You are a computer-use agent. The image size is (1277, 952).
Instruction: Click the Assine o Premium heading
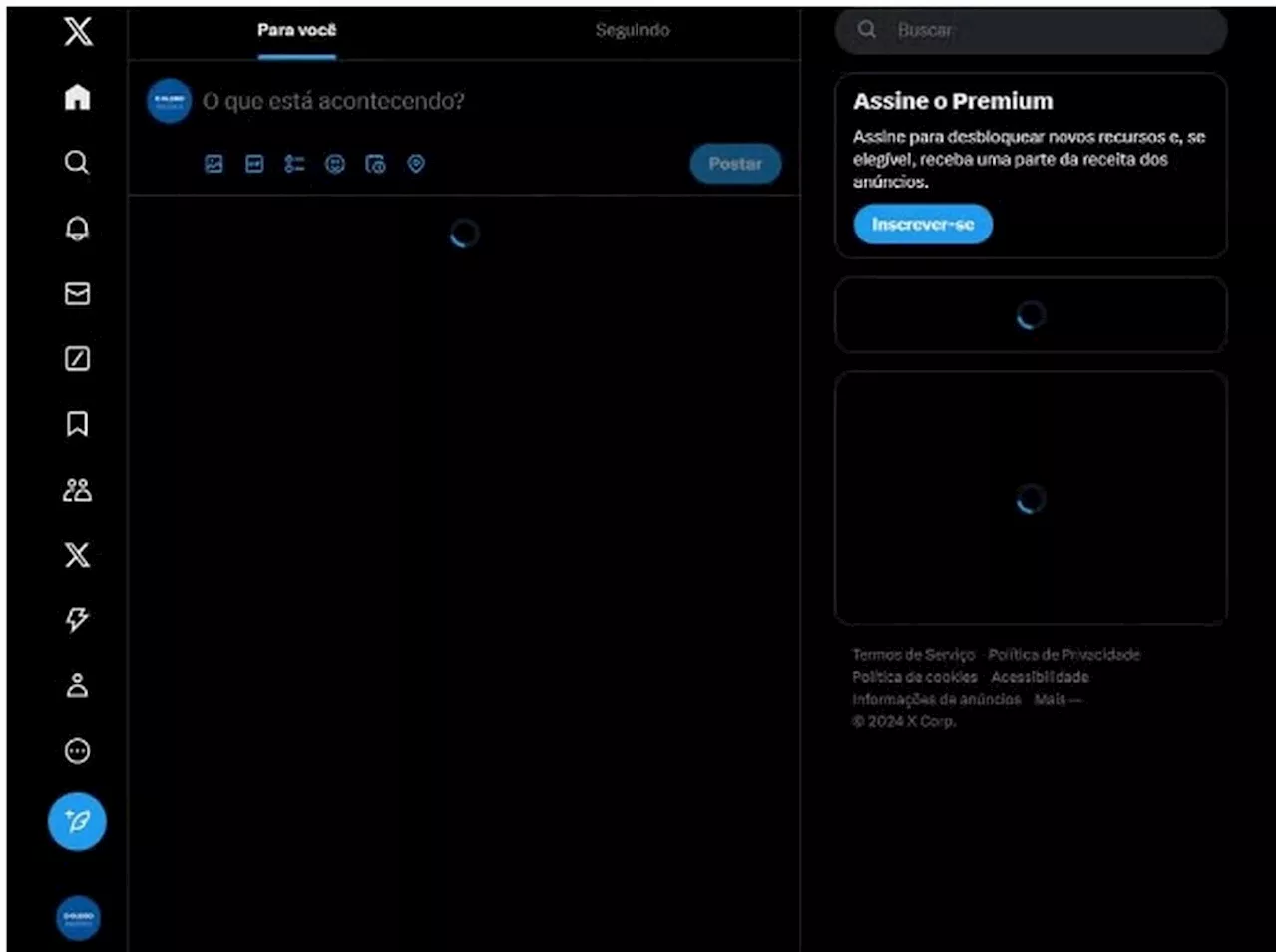point(953,101)
